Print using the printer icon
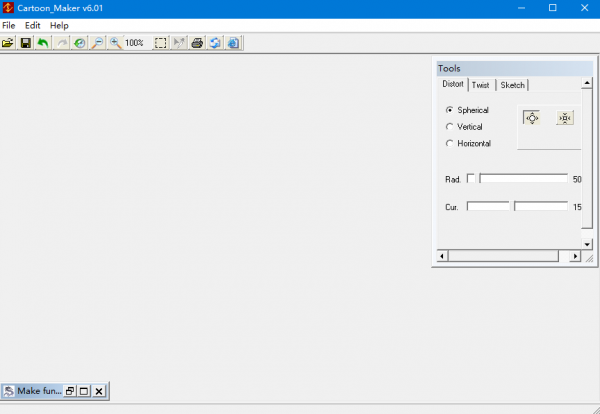Image resolution: width=600 pixels, height=414 pixels. point(197,43)
